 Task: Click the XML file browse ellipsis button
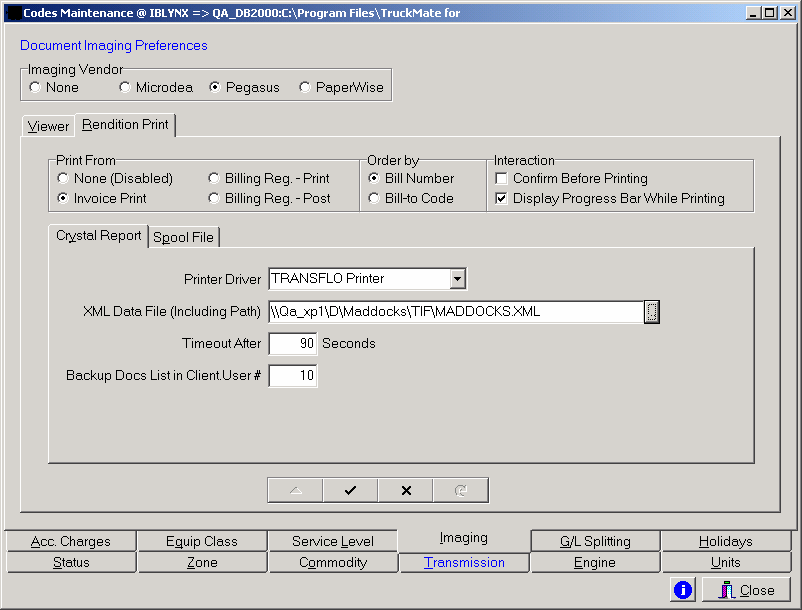pyautogui.click(x=652, y=311)
